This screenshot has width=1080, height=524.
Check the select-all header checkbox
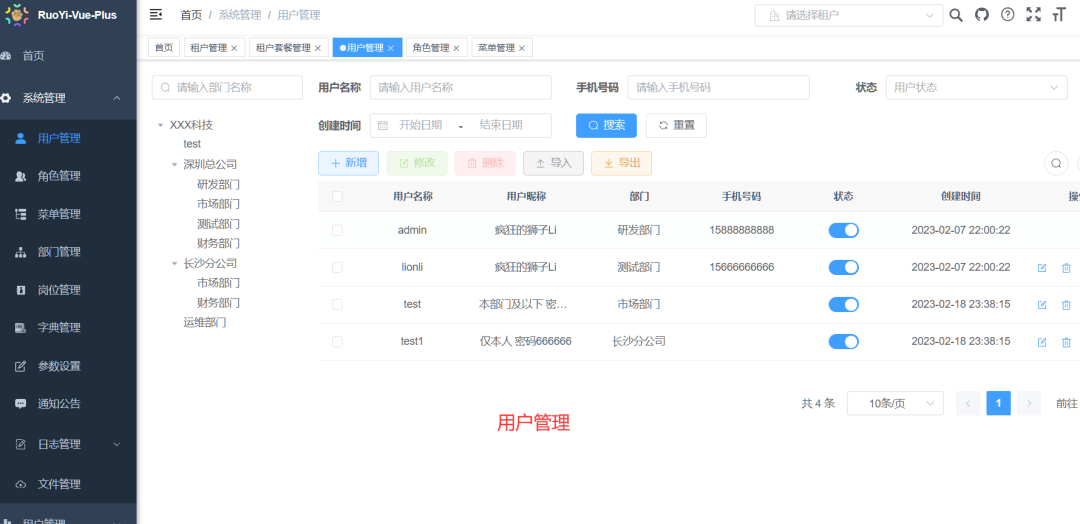tap(337, 197)
